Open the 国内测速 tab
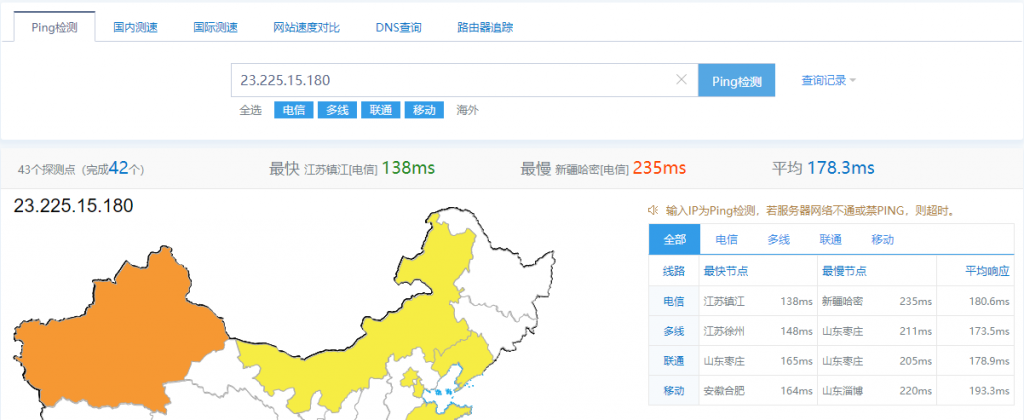Viewport: 1024px width, 420px height. (135, 27)
